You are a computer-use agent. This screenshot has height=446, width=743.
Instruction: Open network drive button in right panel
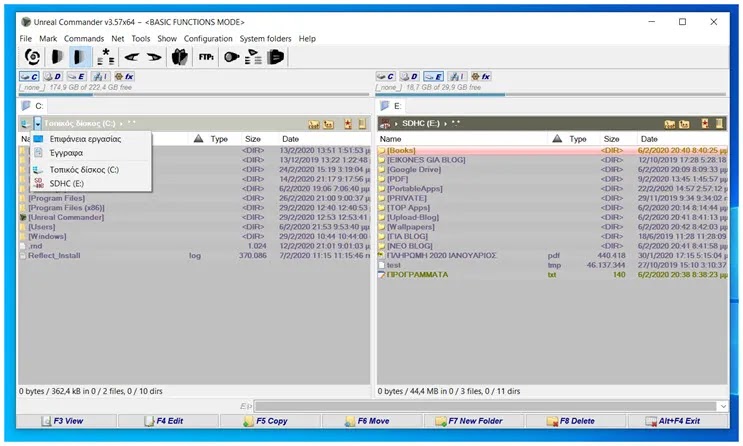[x=457, y=76]
